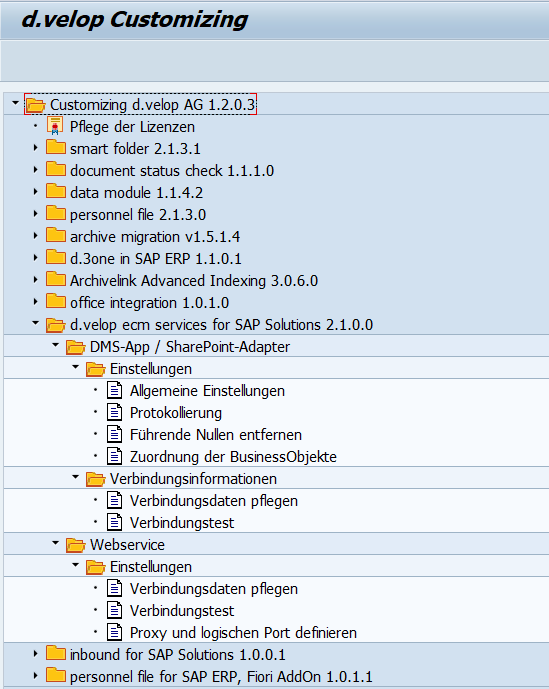Select personnel file for SAP ERP, Fiori AddOn
This screenshot has height=689, width=549.
(221, 676)
